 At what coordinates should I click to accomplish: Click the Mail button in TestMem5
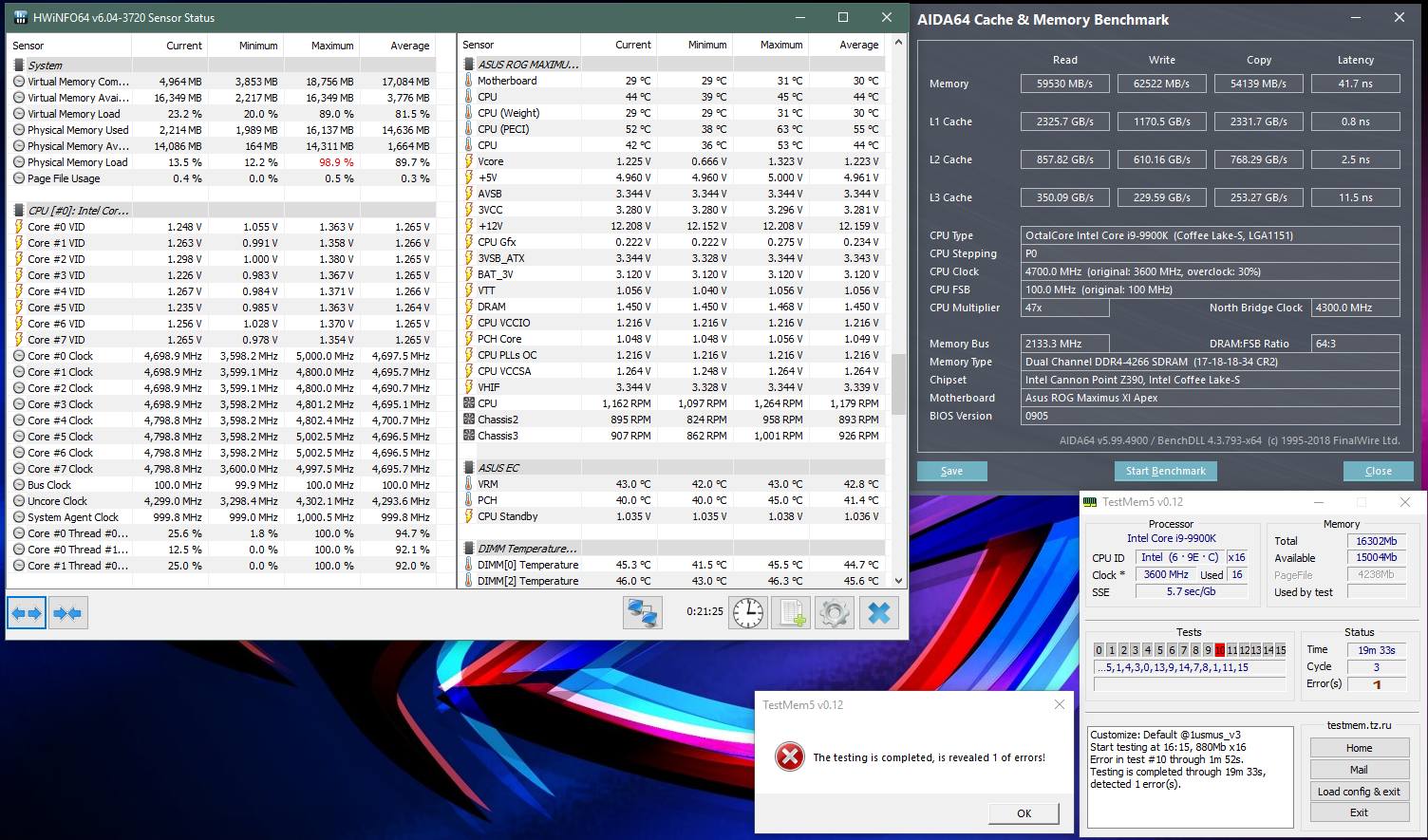pos(1359,770)
